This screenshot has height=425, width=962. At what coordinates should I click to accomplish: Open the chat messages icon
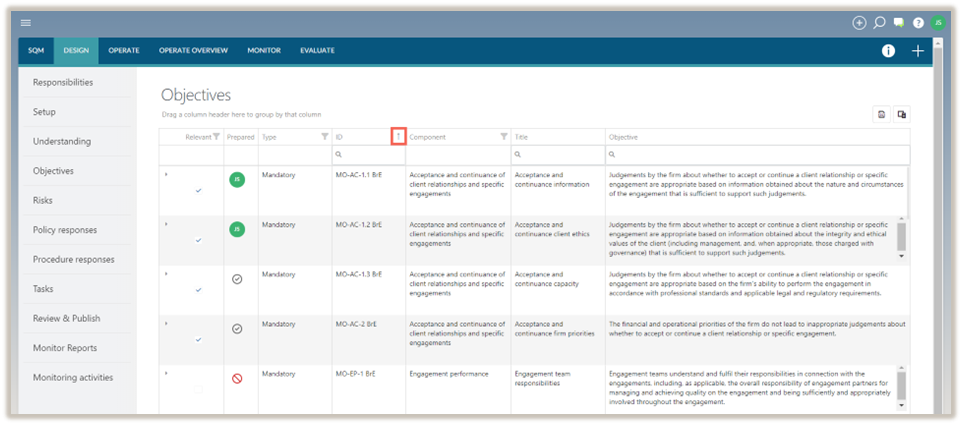pos(899,22)
